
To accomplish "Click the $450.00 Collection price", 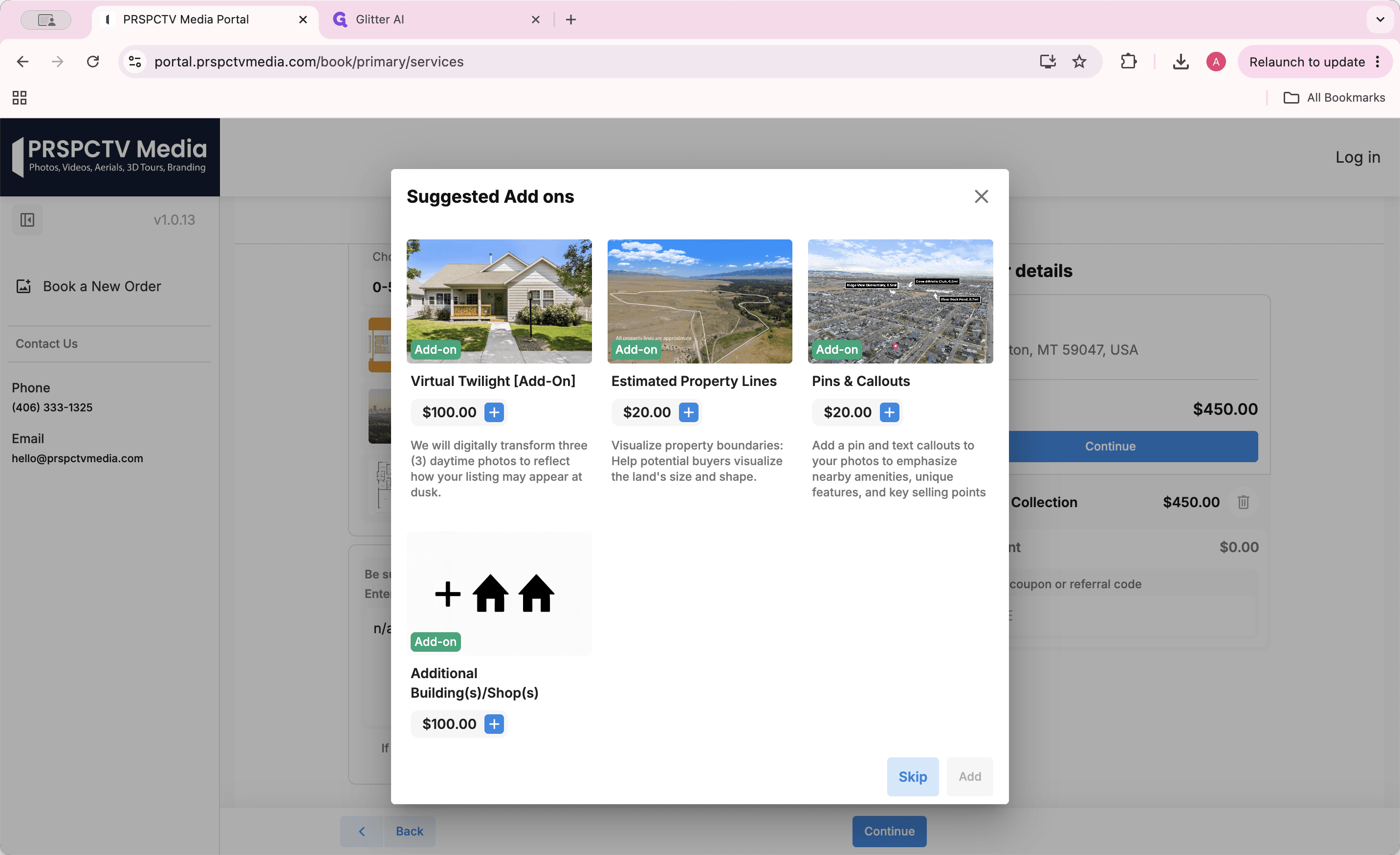I will [1191, 502].
